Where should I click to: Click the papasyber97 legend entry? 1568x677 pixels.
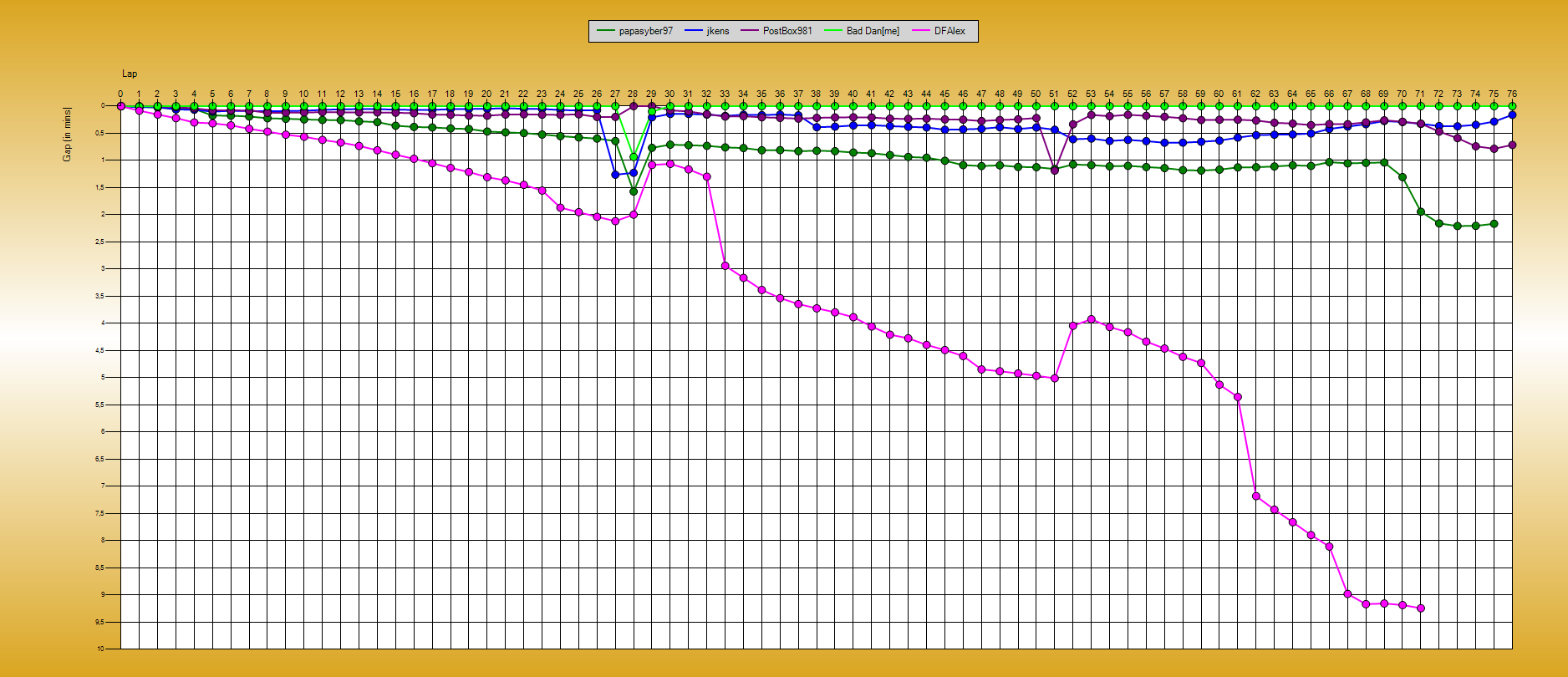635,31
